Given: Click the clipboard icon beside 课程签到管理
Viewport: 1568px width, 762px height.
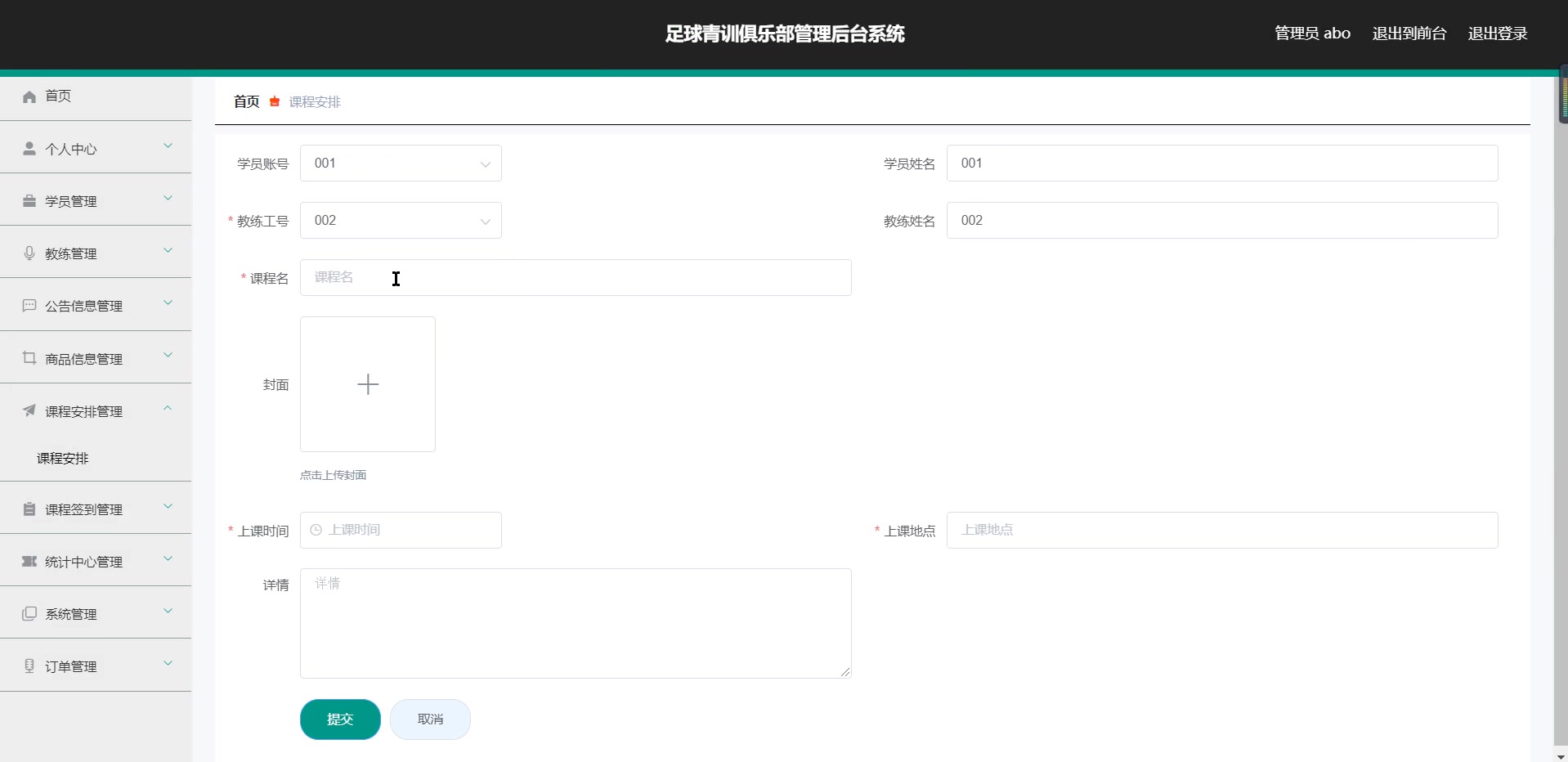Looking at the screenshot, I should point(29,509).
